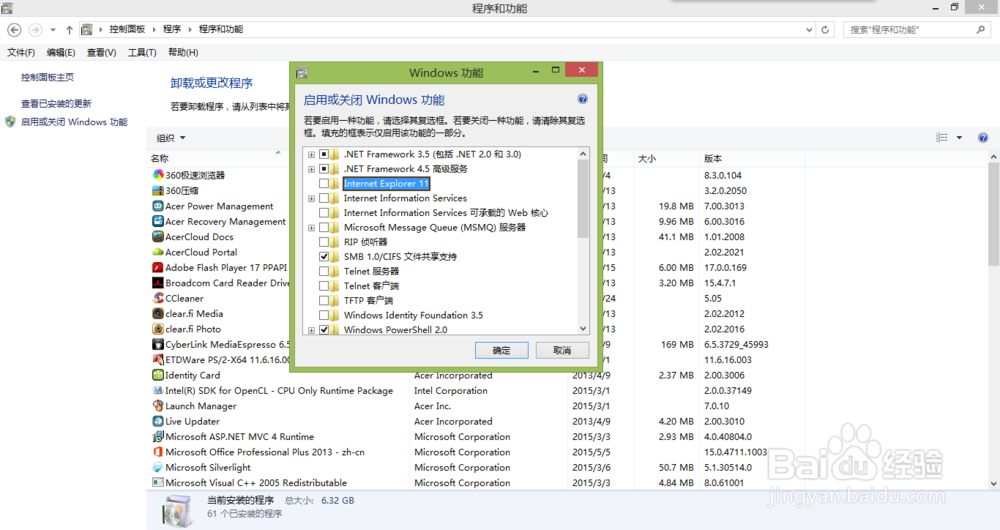Toggle .NET Framework 3.5 checkbox

(324, 154)
